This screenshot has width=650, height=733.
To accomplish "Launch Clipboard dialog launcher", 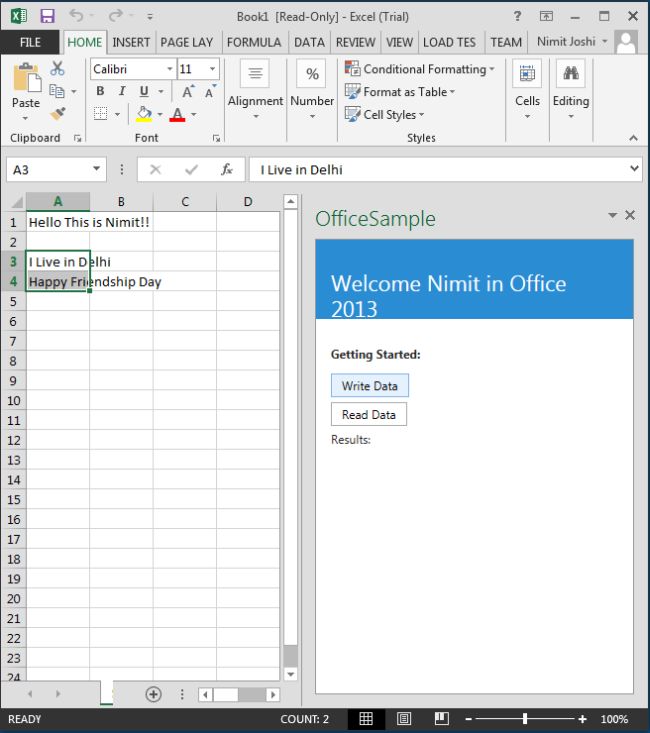I will [78, 138].
